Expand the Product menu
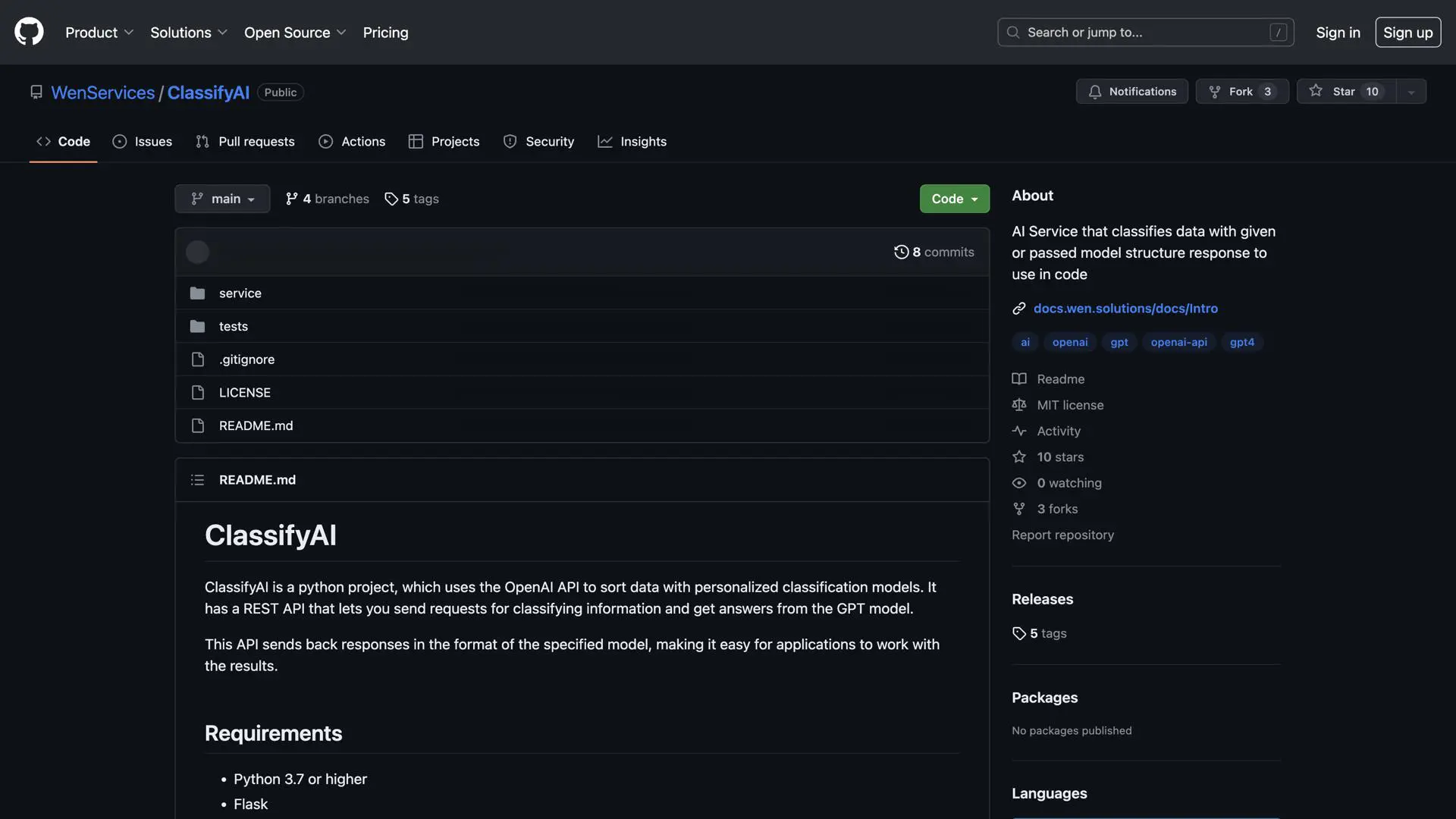The image size is (1456, 819). pos(99,33)
